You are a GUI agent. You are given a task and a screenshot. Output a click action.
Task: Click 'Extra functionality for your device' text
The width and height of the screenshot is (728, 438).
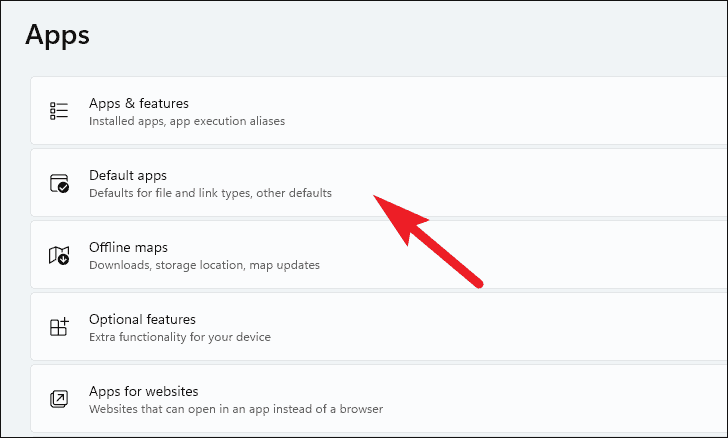[x=180, y=337]
